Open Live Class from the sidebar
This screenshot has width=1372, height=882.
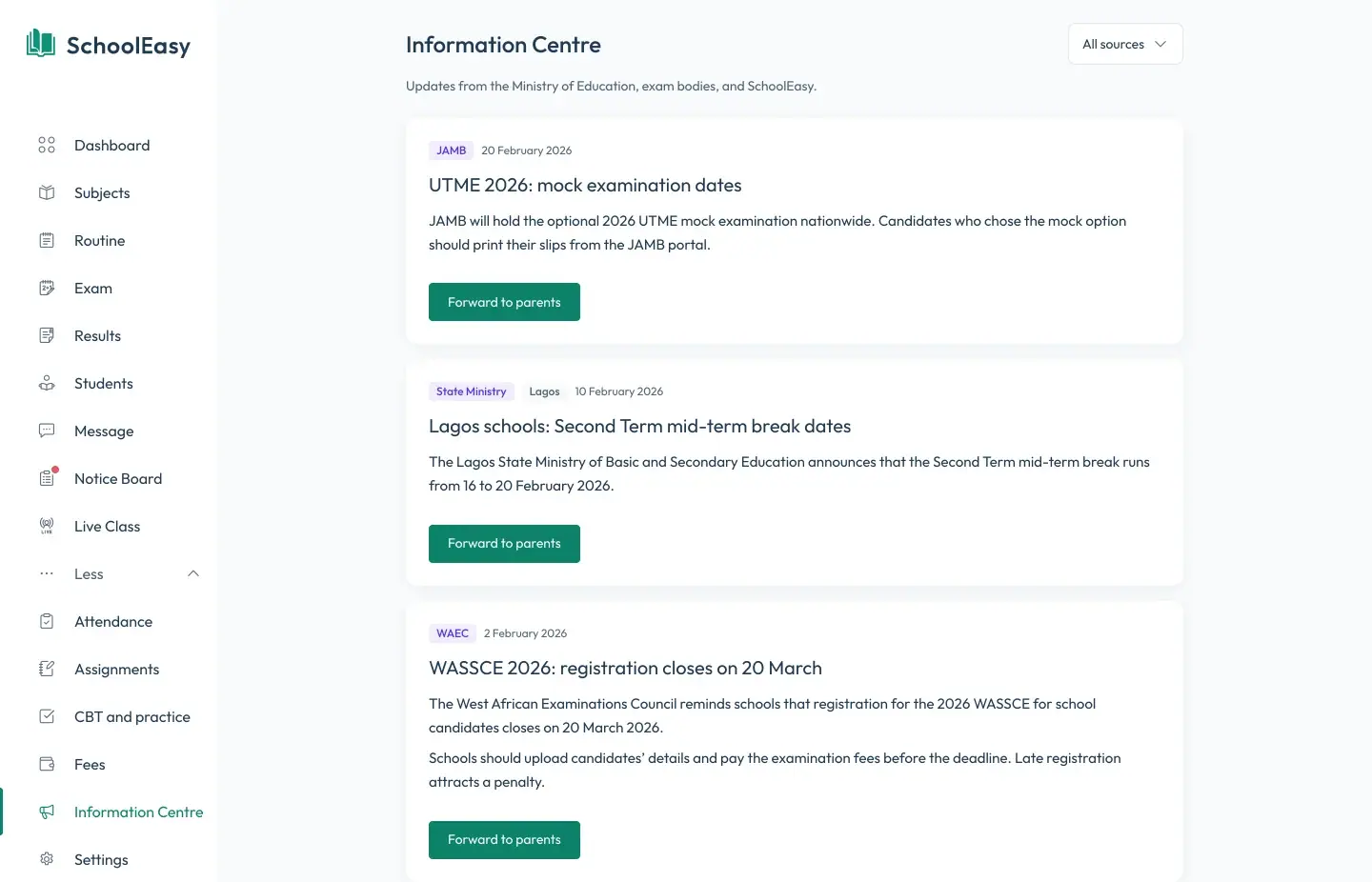click(x=108, y=526)
